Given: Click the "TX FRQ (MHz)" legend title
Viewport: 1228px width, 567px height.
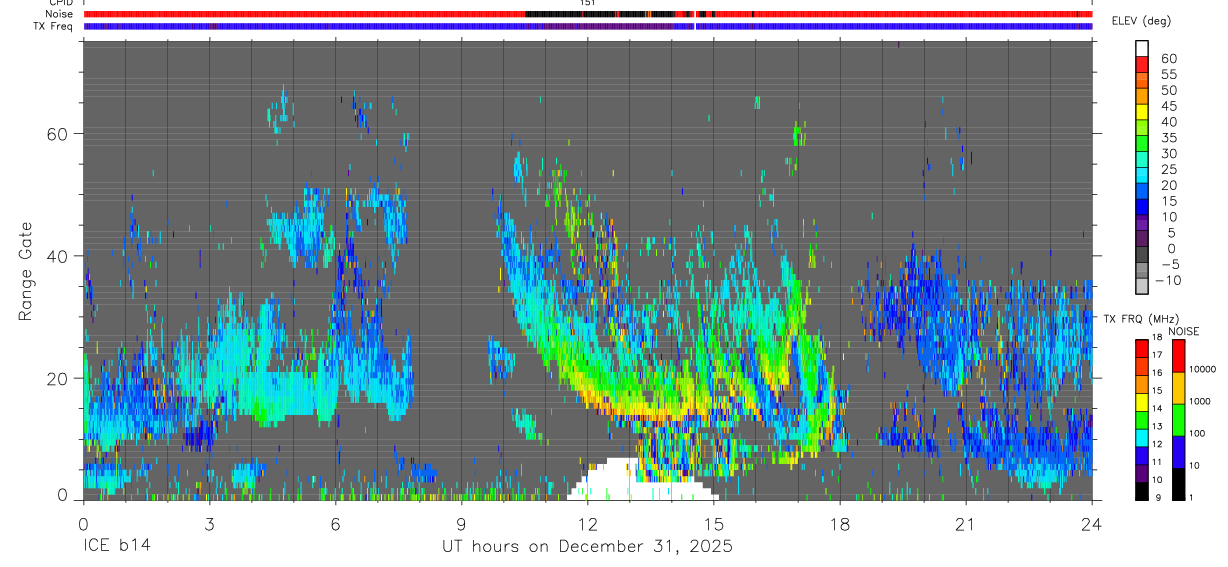Looking at the screenshot, I should (1140, 319).
